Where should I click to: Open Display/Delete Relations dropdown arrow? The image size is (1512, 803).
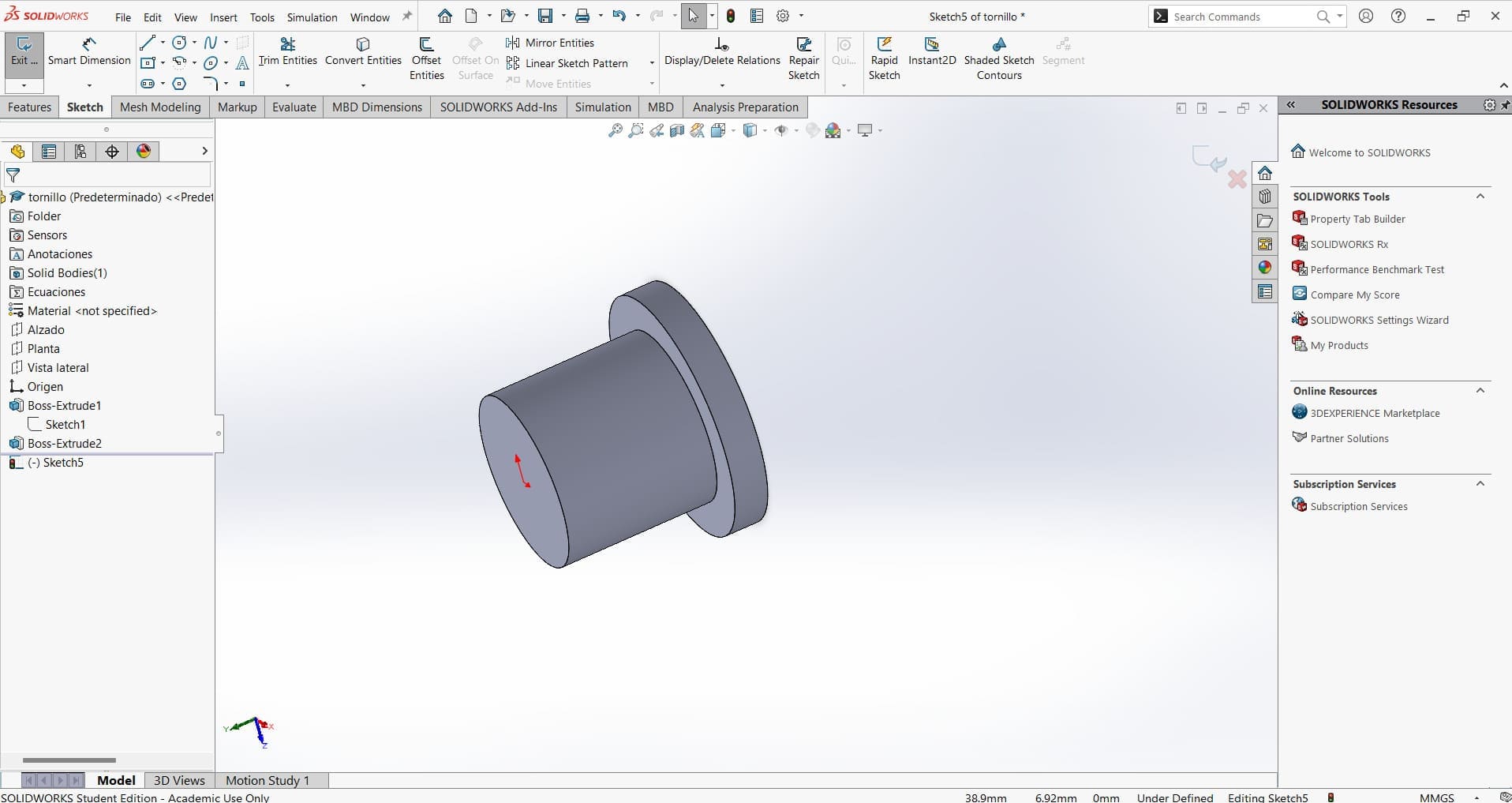click(722, 84)
